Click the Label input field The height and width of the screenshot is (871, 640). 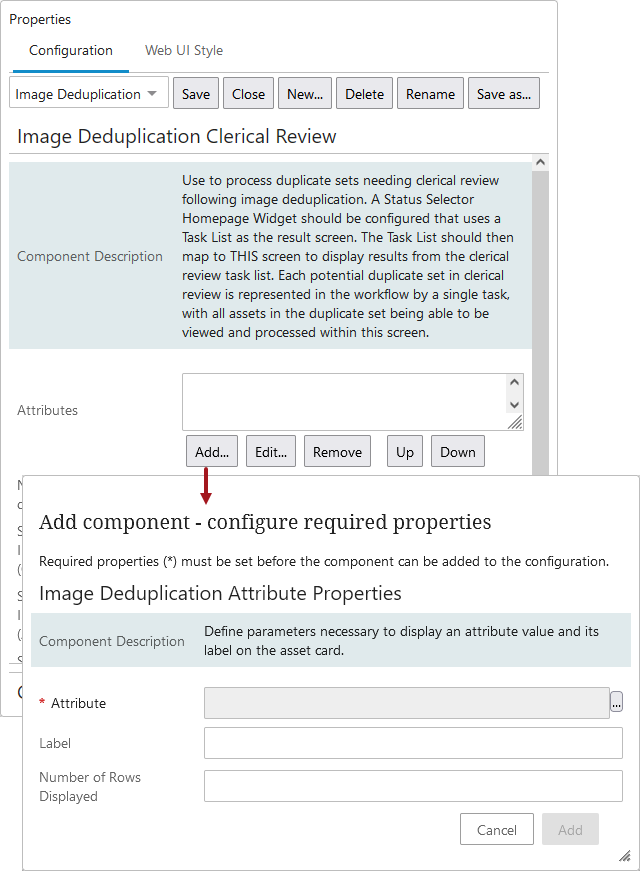click(x=413, y=744)
